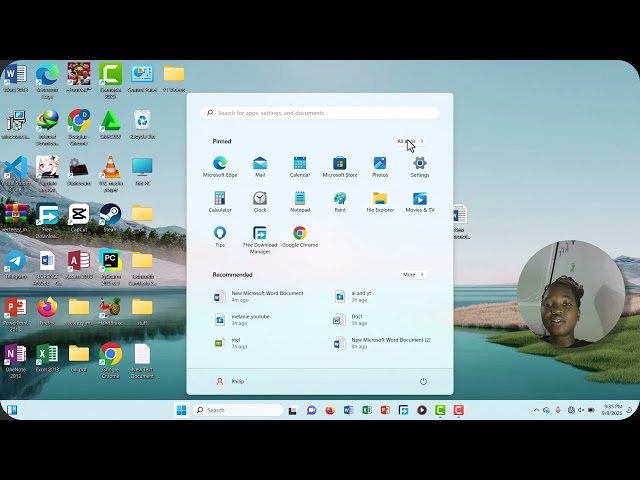This screenshot has width=640, height=480.
Task: Open recommended 'New Microsoft Word Document (2)'
Action: pos(382,343)
